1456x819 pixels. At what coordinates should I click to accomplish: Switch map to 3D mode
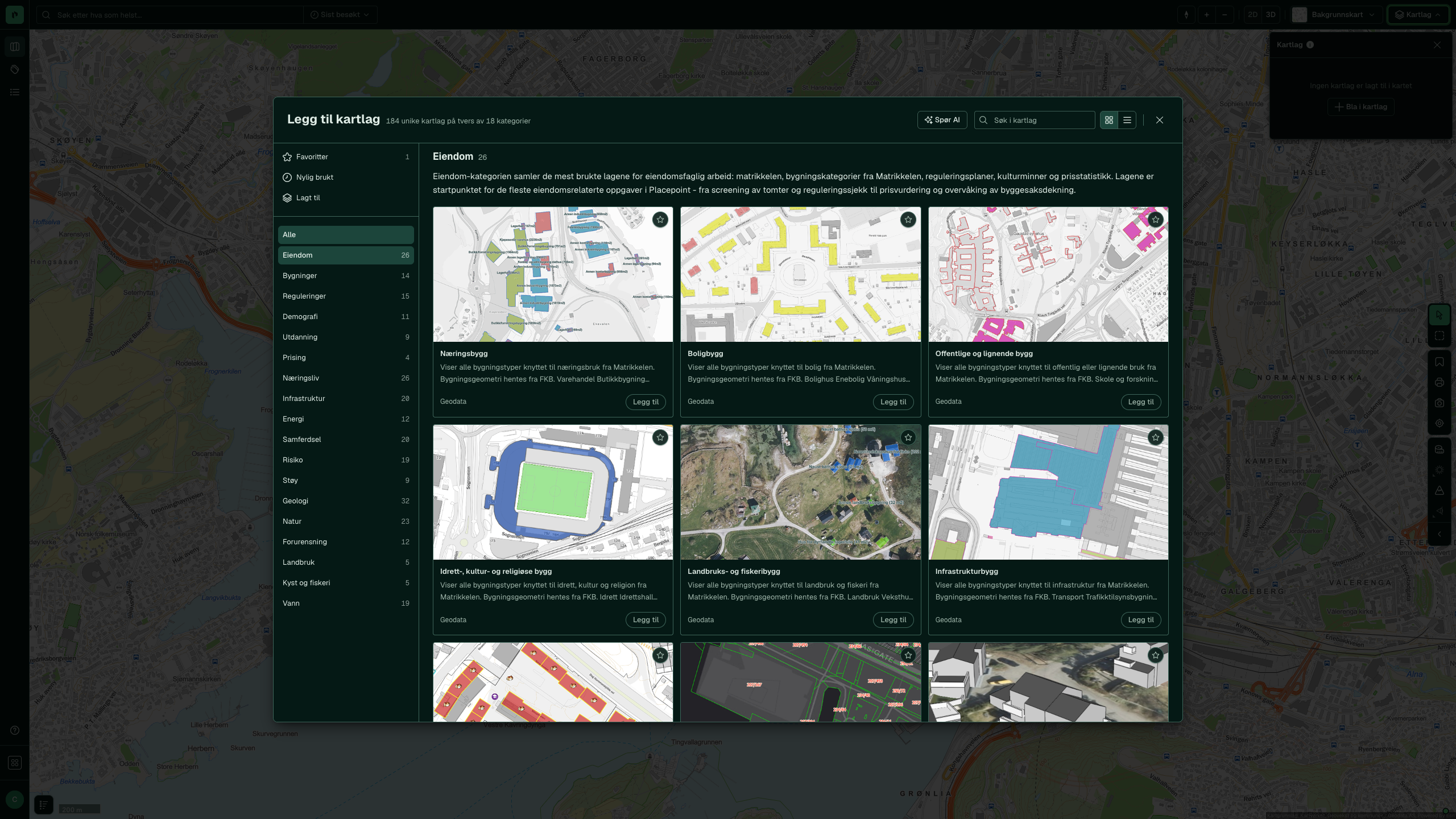(1271, 15)
